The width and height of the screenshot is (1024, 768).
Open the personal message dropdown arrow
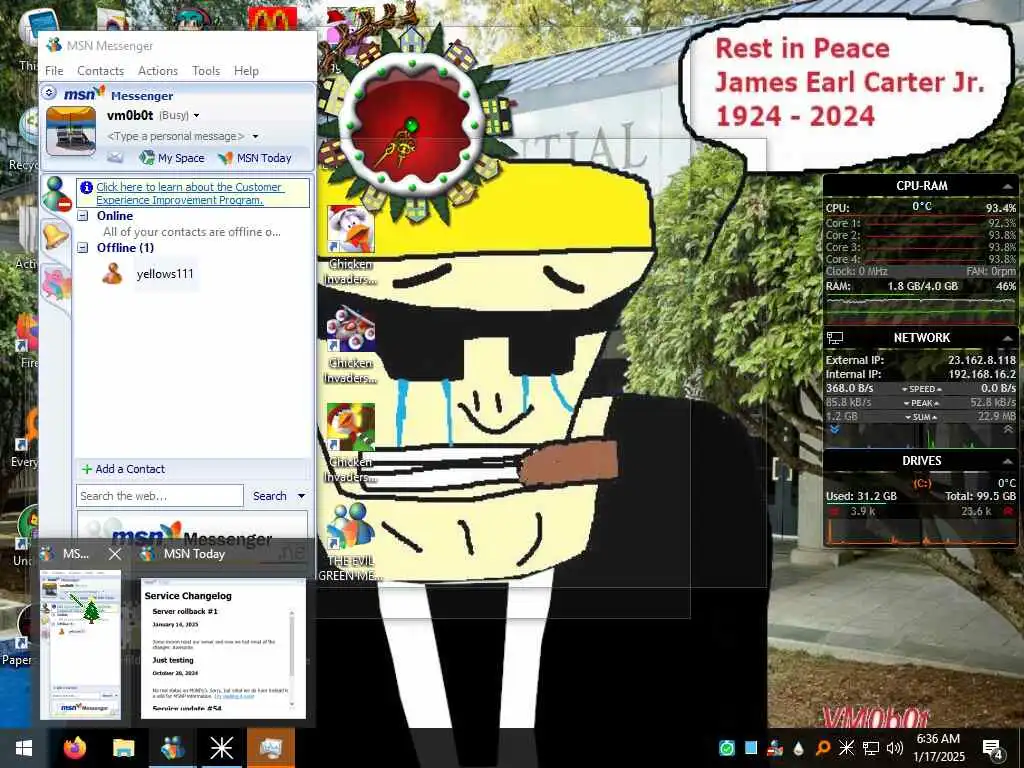tap(255, 136)
